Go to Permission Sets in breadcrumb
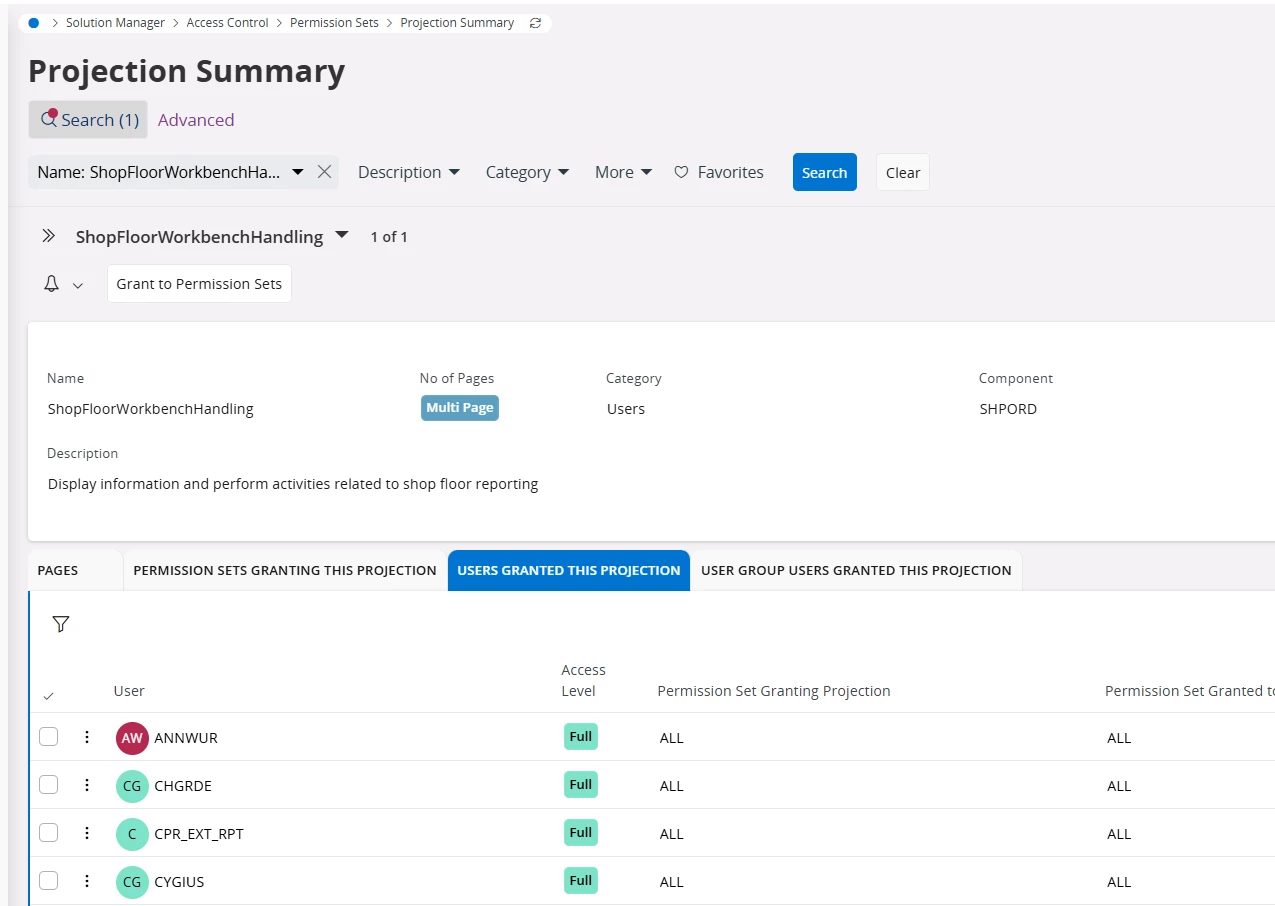Image resolution: width=1275 pixels, height=906 pixels. point(334,23)
